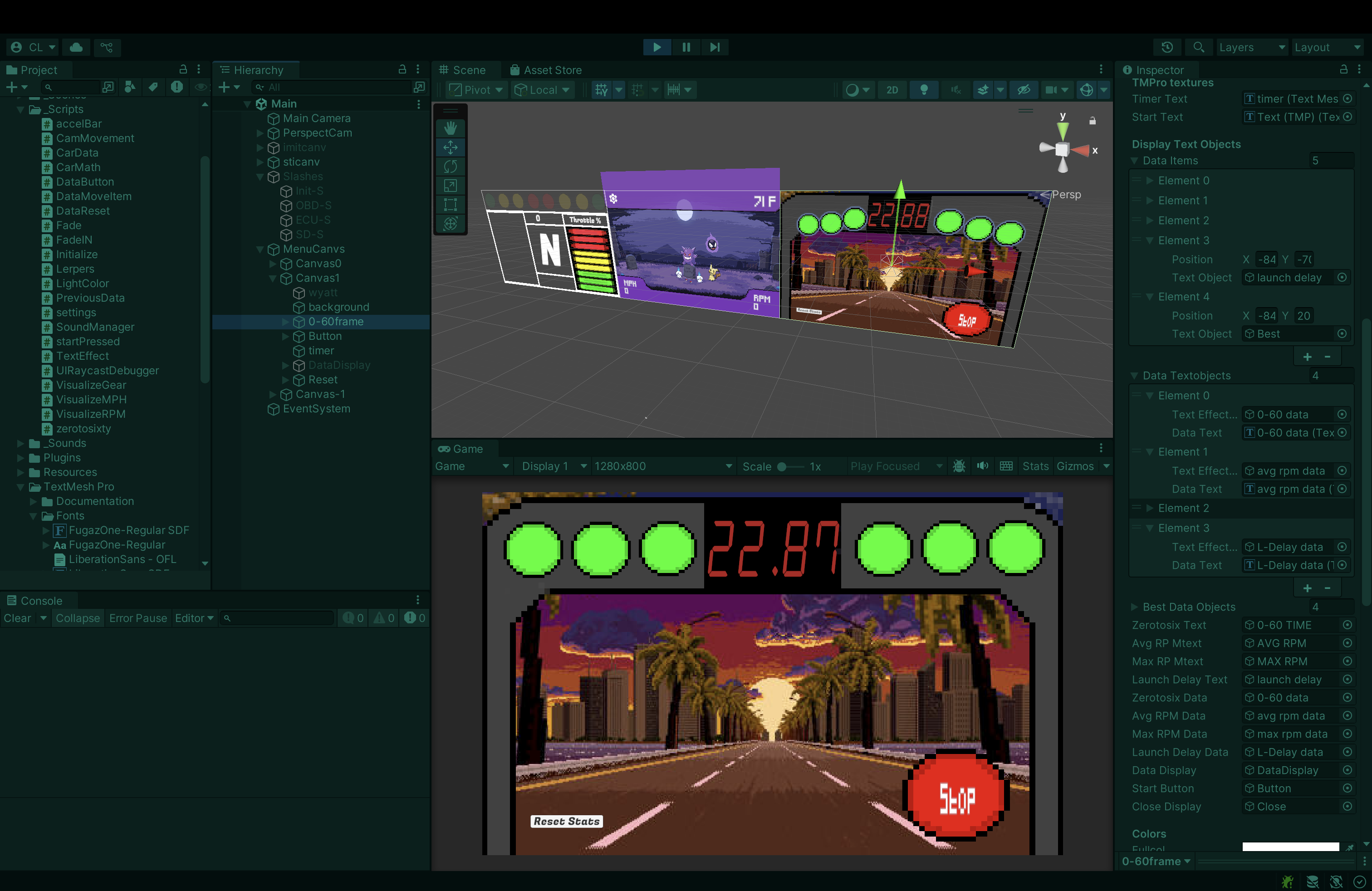Click the Pause button
1372x891 pixels.
tap(686, 47)
